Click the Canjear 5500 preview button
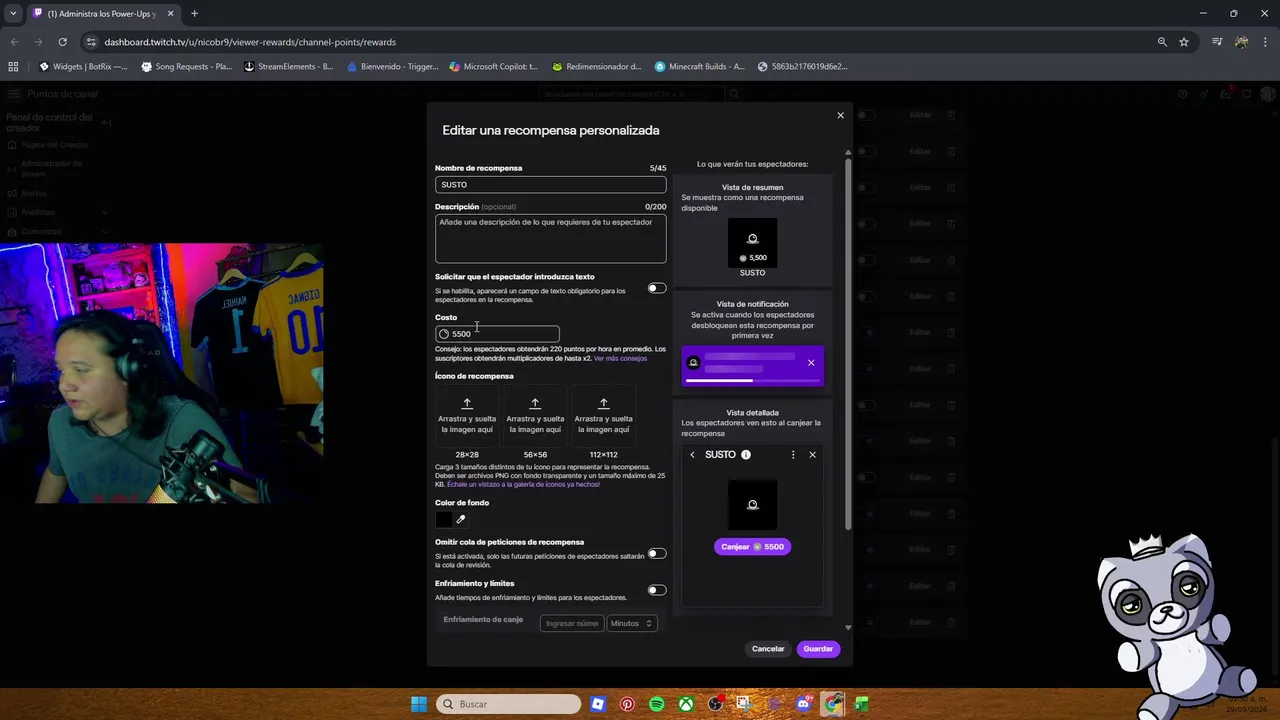1280x720 pixels. pyautogui.click(x=752, y=547)
